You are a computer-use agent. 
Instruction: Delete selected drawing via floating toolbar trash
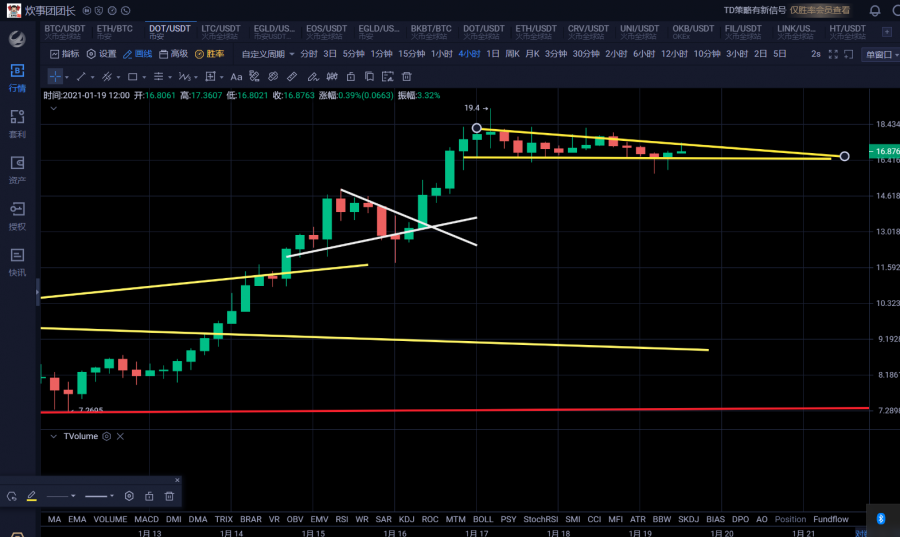tap(169, 496)
